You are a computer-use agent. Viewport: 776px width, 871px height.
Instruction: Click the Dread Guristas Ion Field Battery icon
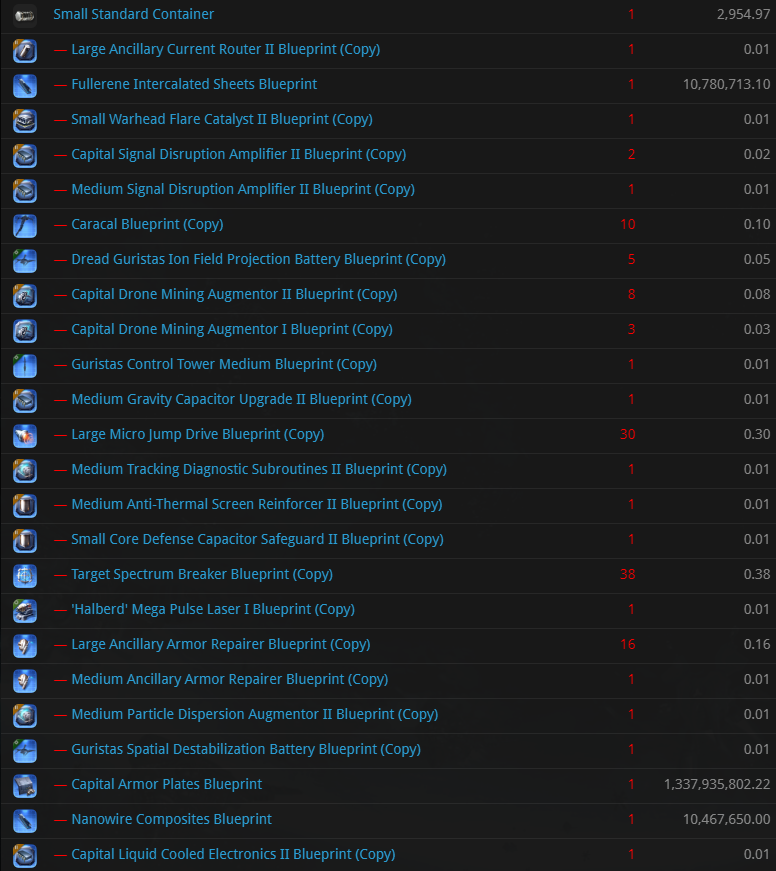(24, 261)
